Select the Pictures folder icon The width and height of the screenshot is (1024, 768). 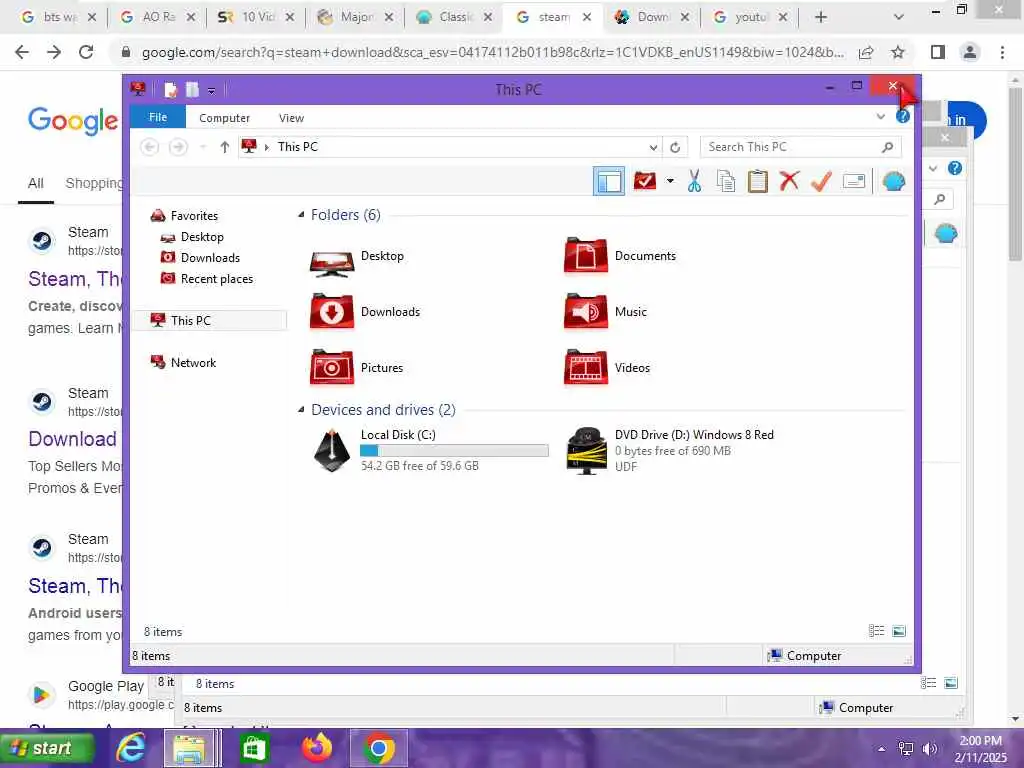click(332, 368)
